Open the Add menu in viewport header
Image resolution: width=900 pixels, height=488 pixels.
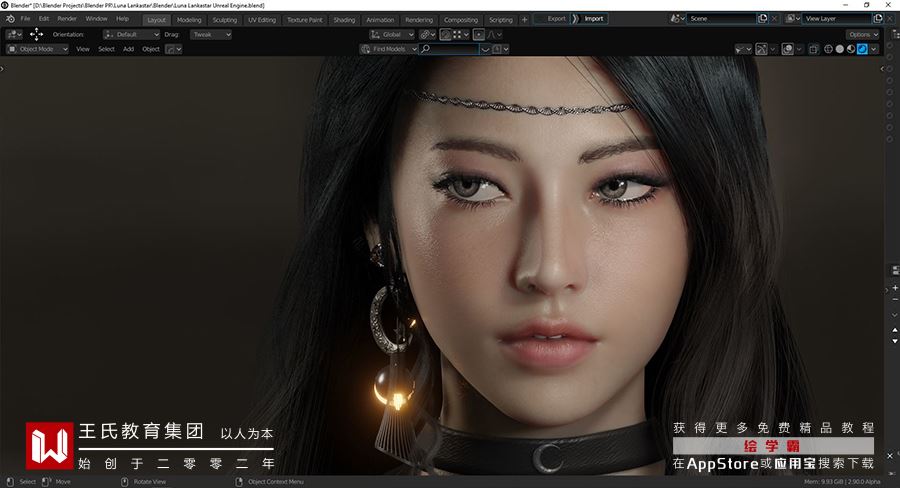pyautogui.click(x=129, y=49)
